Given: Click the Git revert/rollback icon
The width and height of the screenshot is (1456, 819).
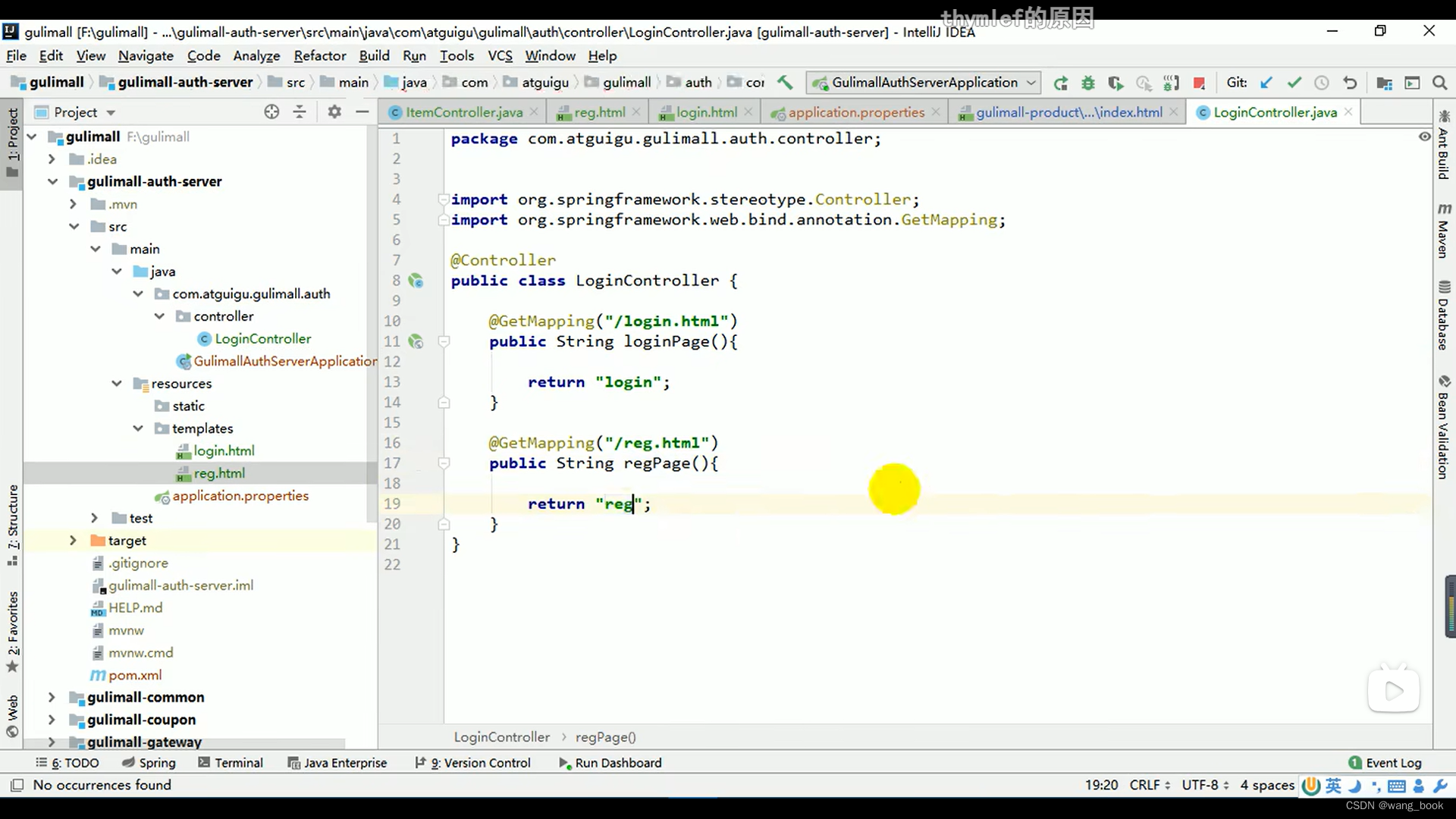Looking at the screenshot, I should point(1350,83).
